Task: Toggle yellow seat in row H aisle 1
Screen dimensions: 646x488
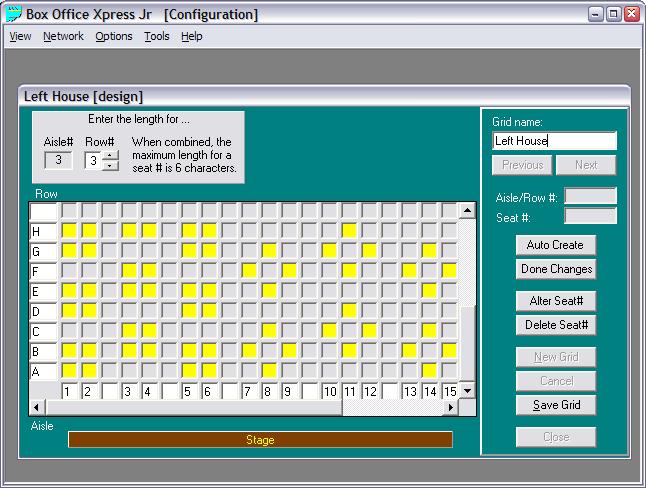Action: [x=69, y=230]
